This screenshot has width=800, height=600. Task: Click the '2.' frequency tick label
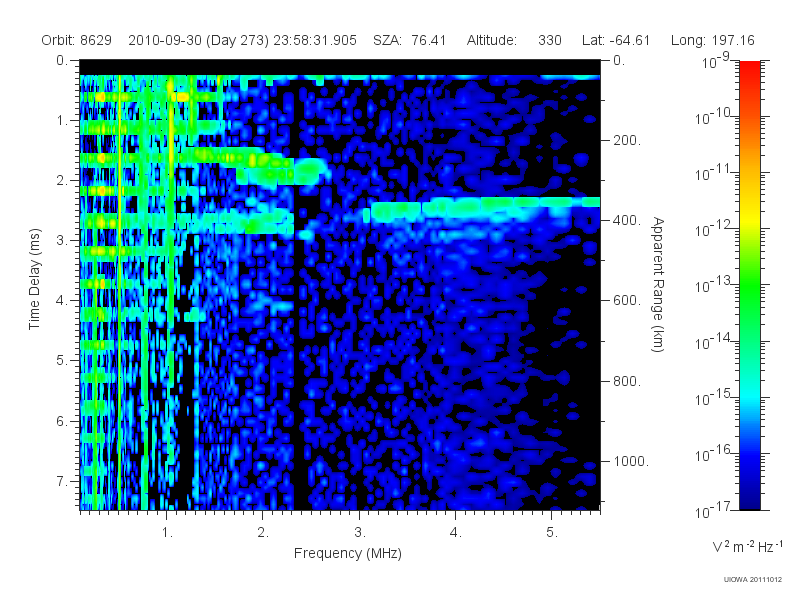pyautogui.click(x=263, y=533)
